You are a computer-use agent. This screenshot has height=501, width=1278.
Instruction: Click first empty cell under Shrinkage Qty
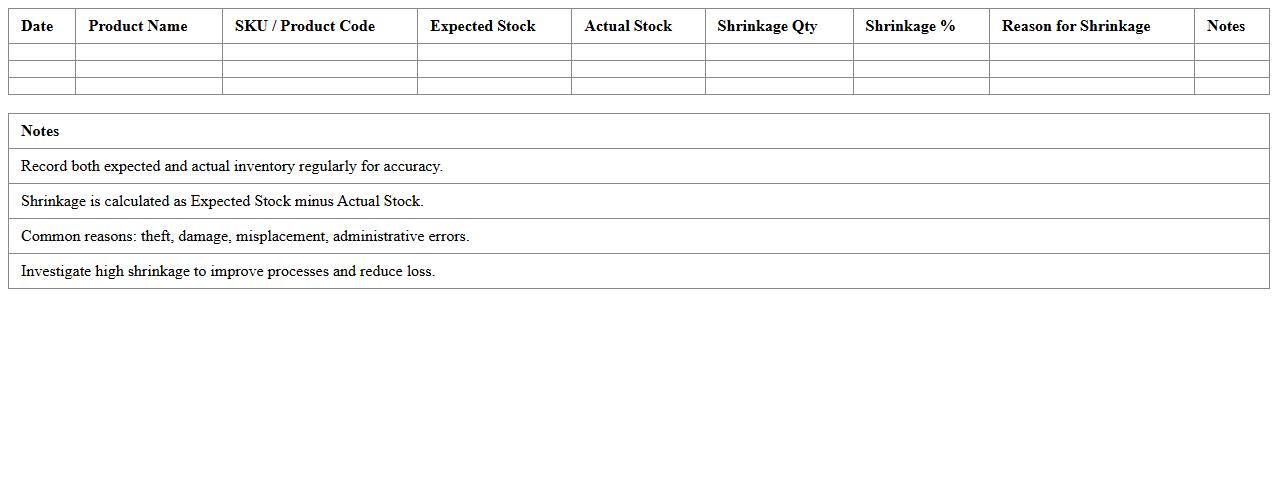click(x=779, y=52)
